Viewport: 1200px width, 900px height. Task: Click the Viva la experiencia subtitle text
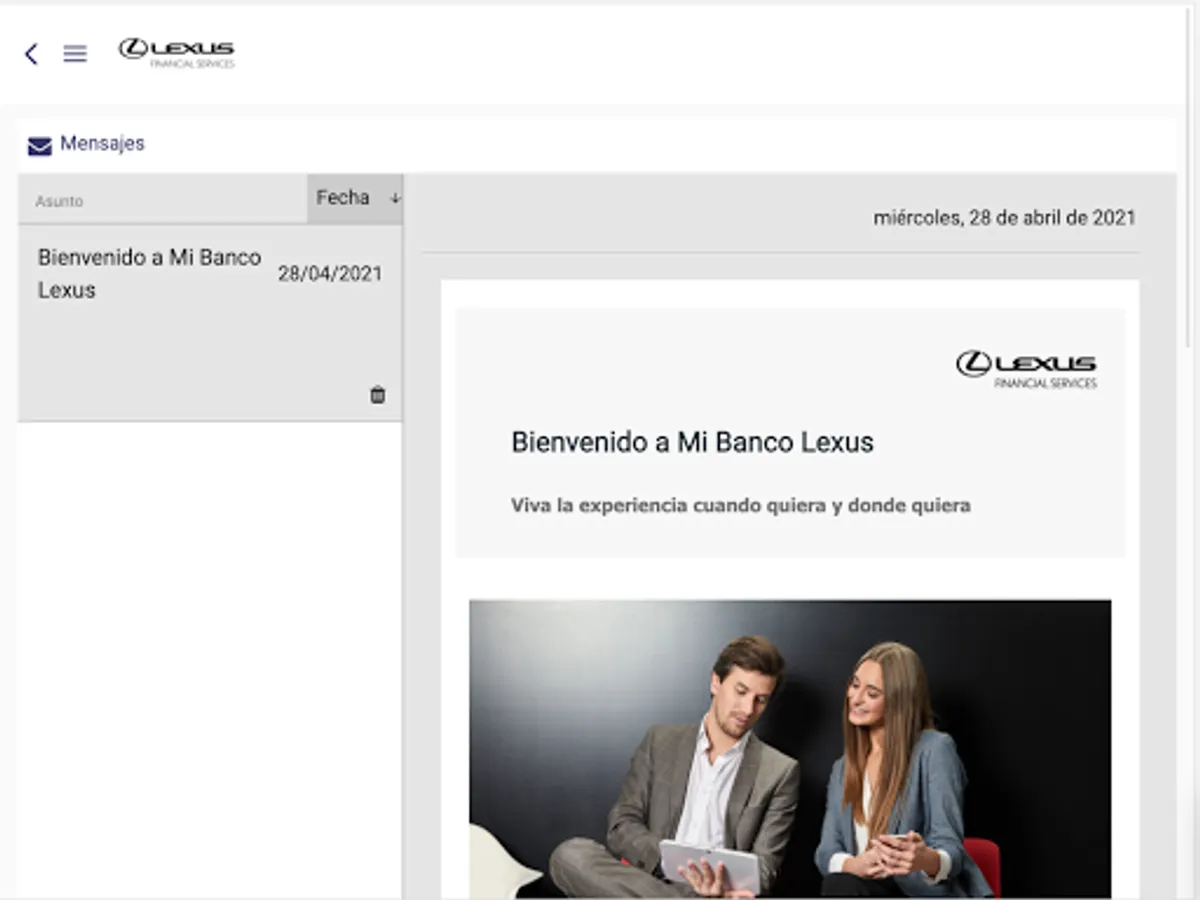(x=741, y=505)
